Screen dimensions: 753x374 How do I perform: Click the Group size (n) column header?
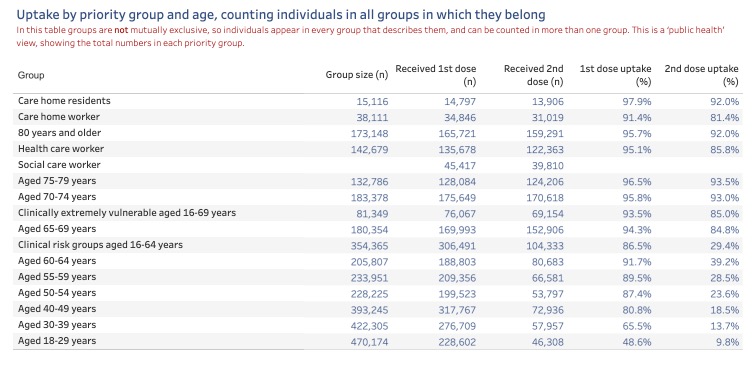coord(357,75)
